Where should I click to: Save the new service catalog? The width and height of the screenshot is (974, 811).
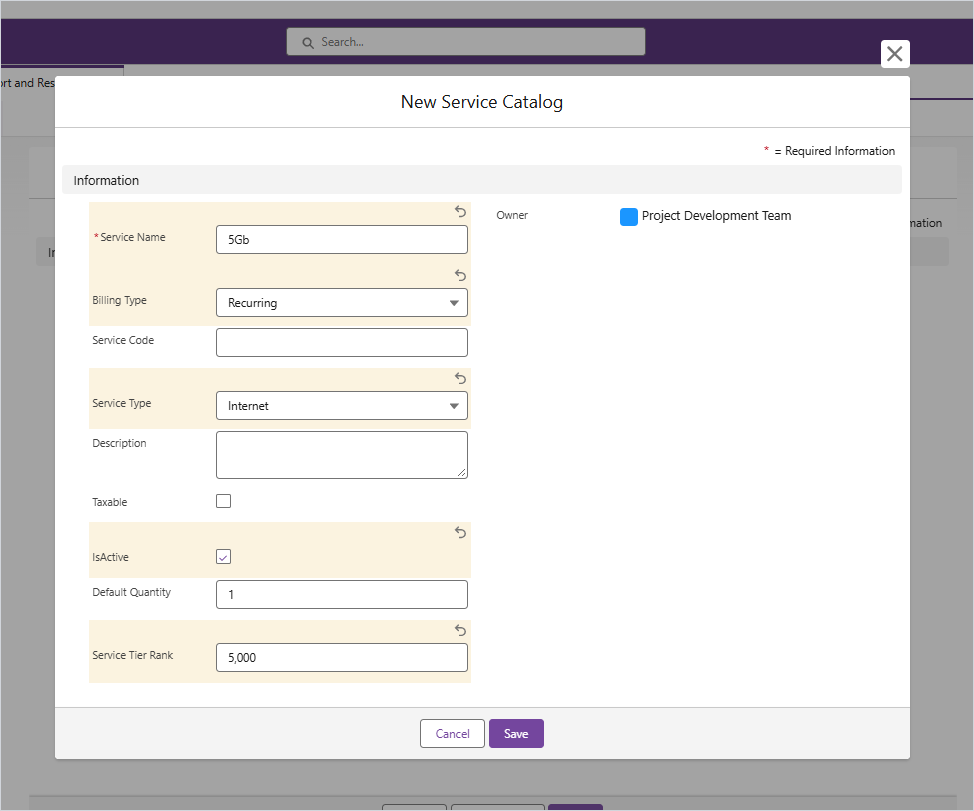516,733
